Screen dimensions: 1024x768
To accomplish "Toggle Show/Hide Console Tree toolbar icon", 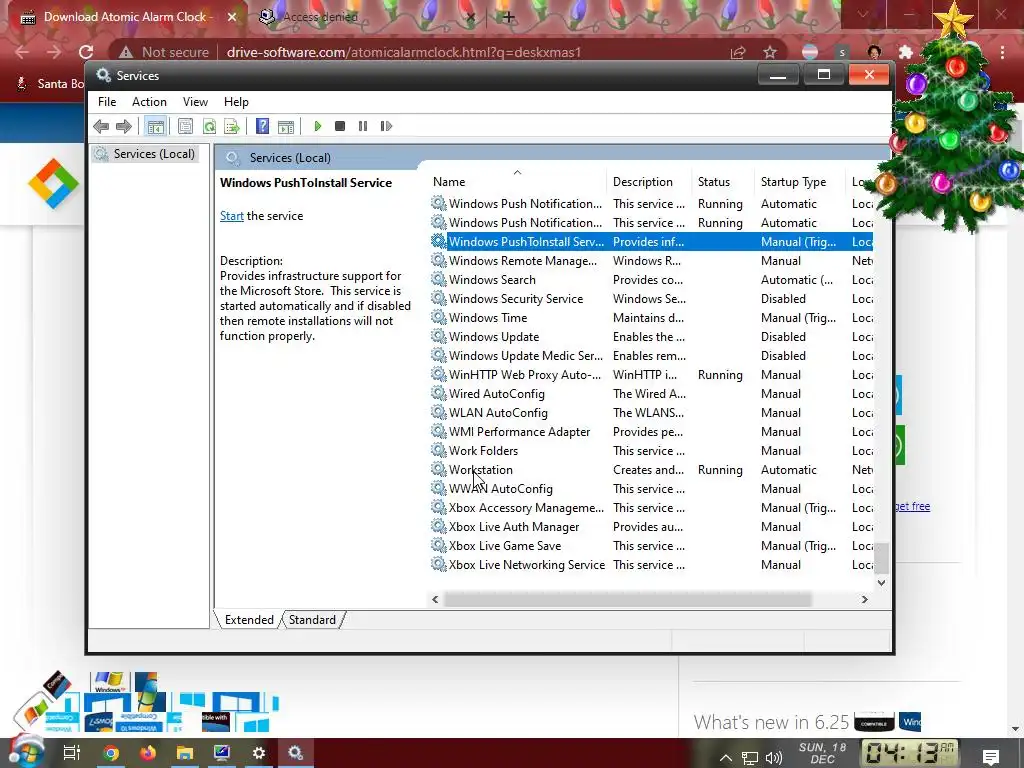I will pos(155,126).
